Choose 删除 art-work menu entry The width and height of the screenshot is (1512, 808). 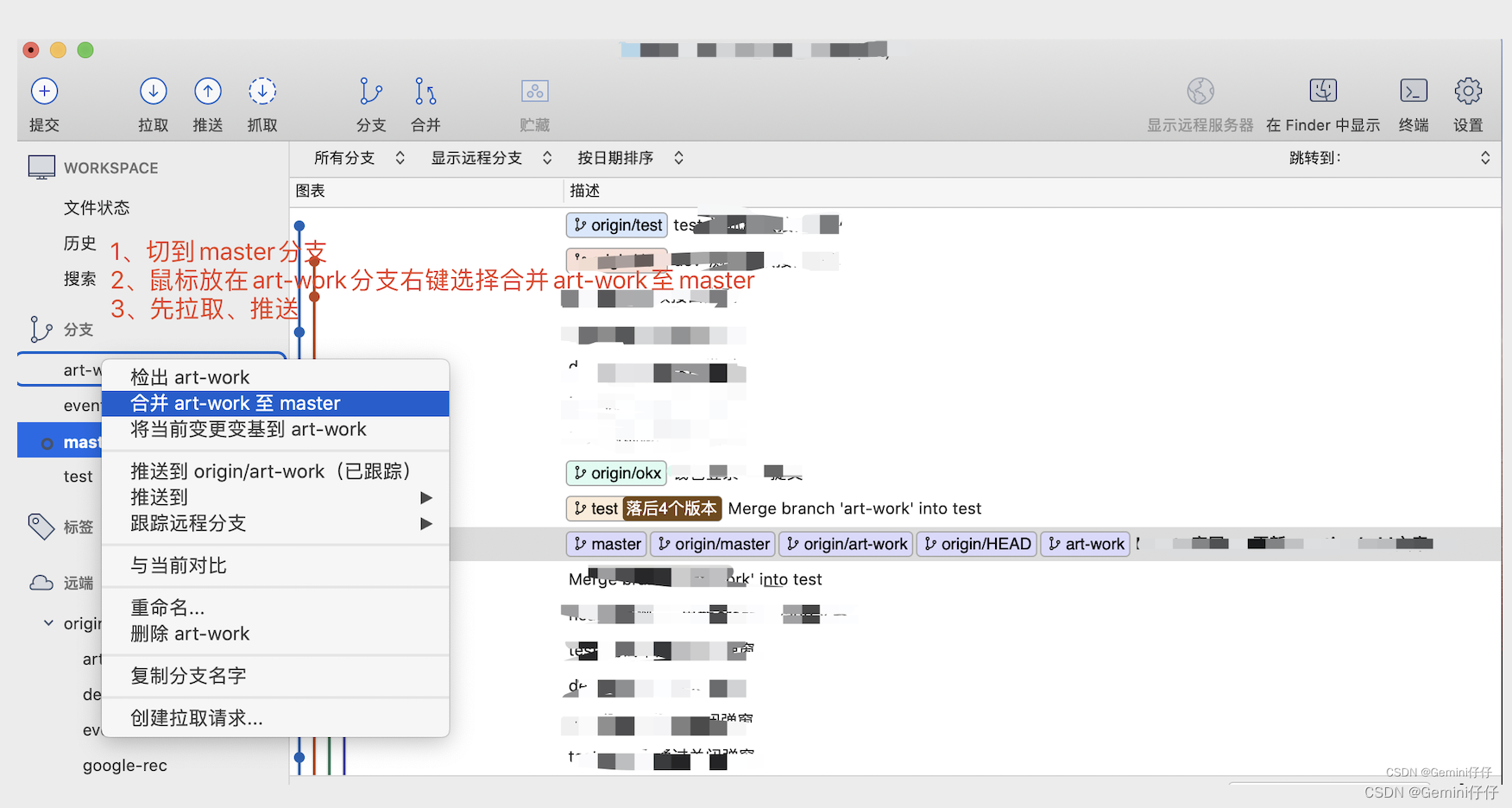pyautogui.click(x=275, y=634)
